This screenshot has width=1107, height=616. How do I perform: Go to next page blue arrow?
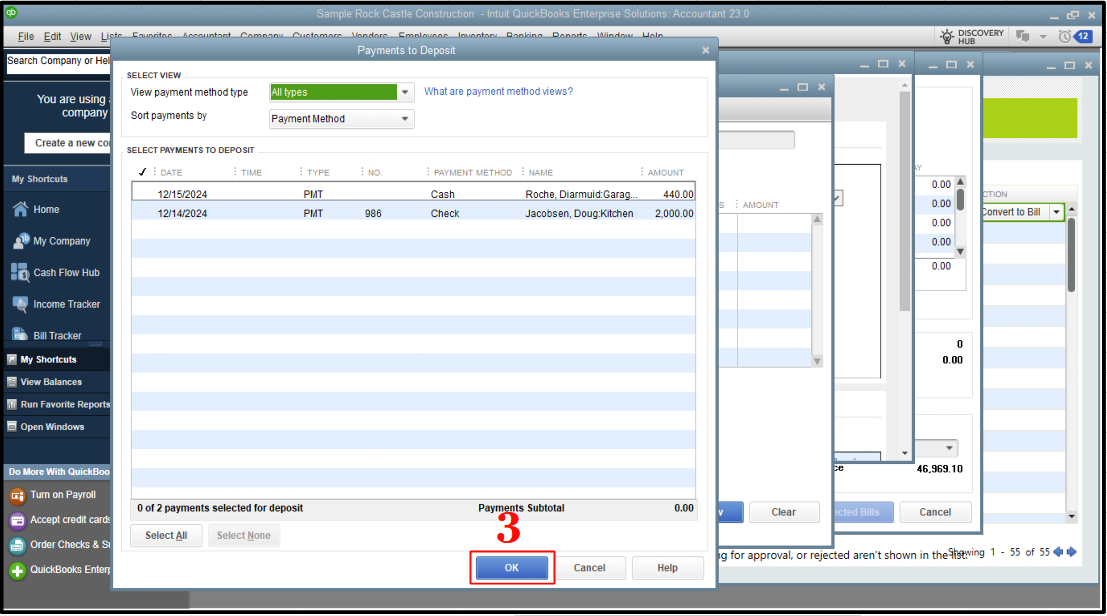tap(1072, 552)
